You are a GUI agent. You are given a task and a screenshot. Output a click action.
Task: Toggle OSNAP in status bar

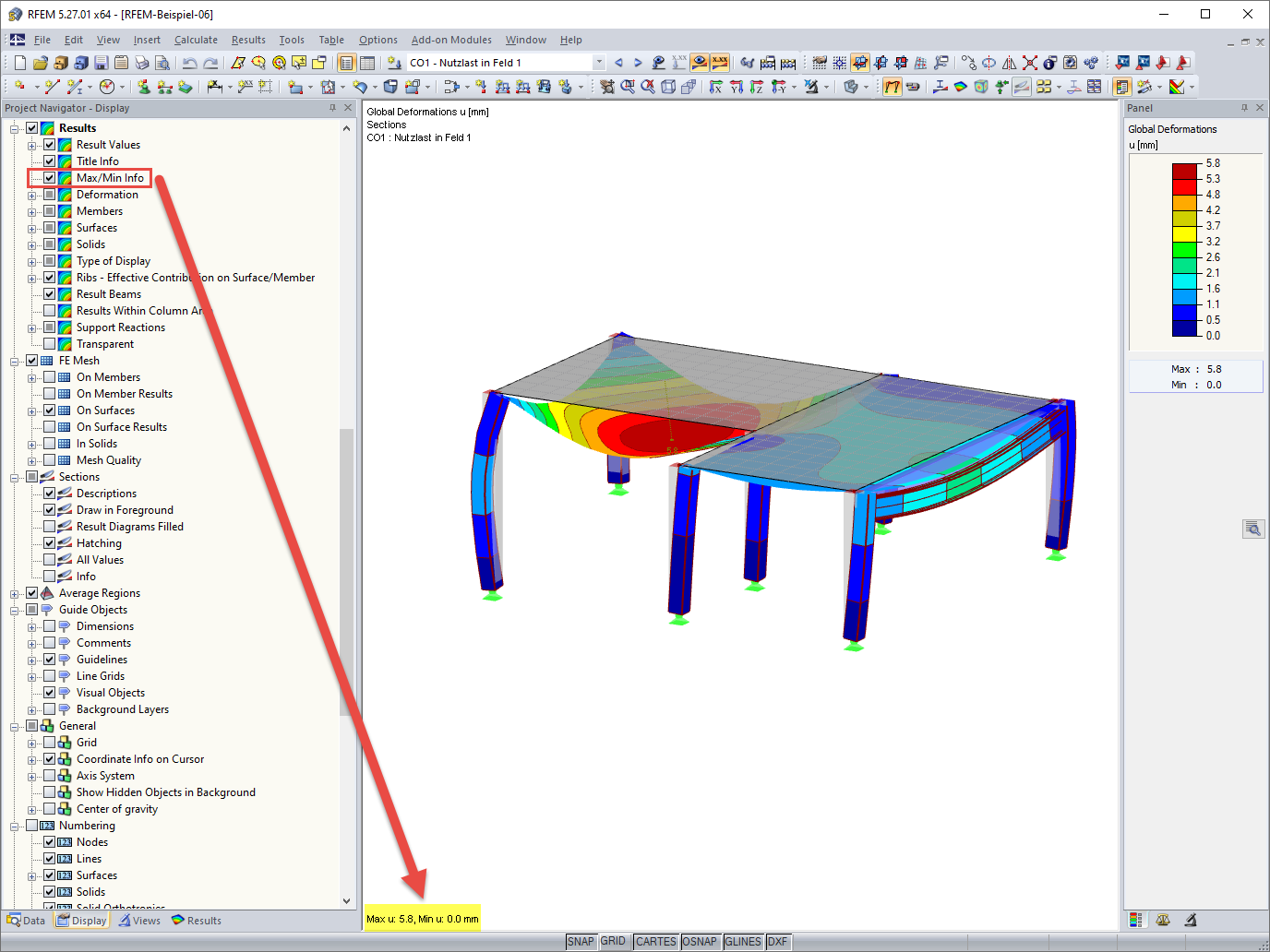(700, 942)
